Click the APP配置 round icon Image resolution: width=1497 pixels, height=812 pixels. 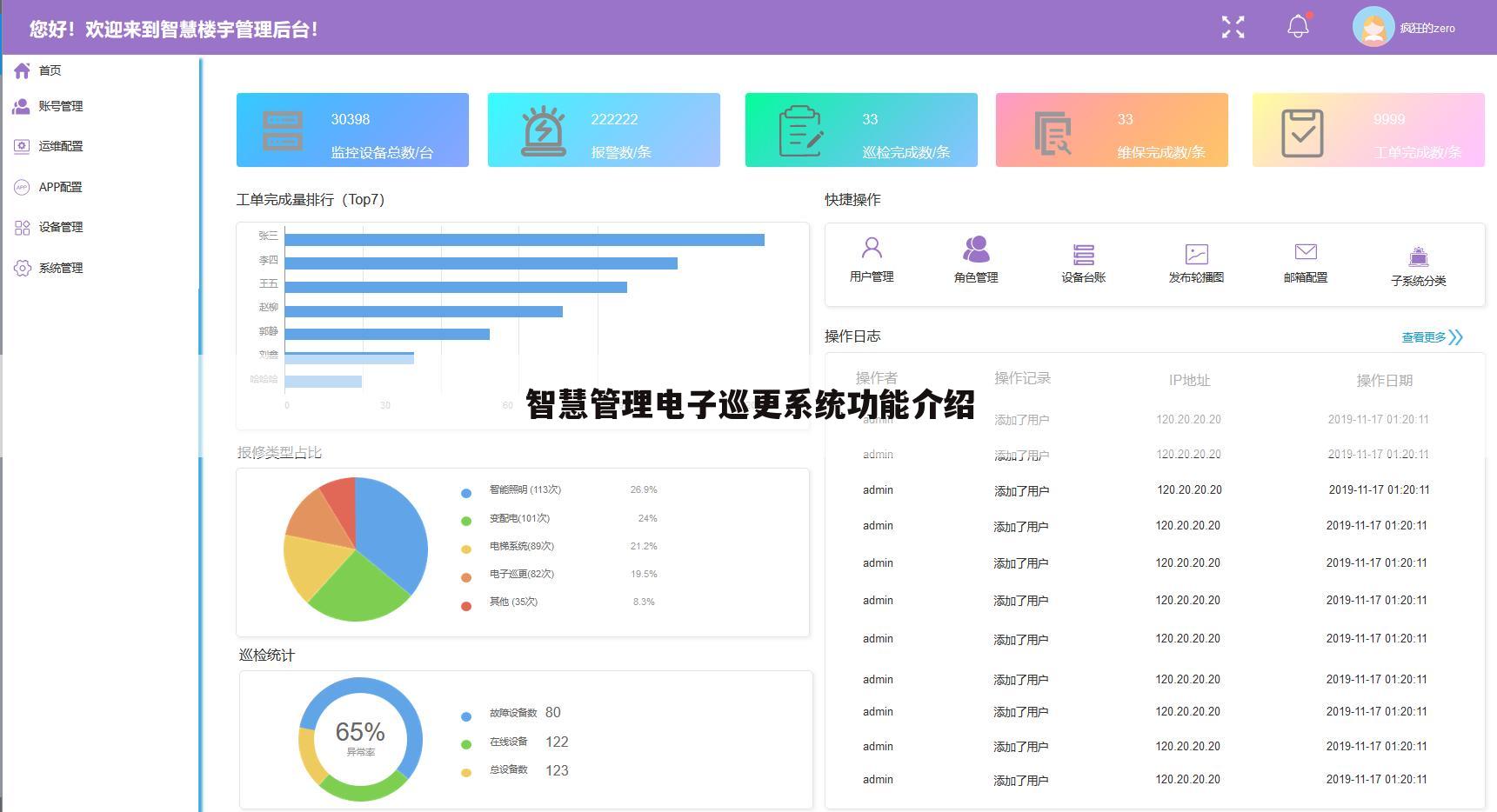[22, 187]
